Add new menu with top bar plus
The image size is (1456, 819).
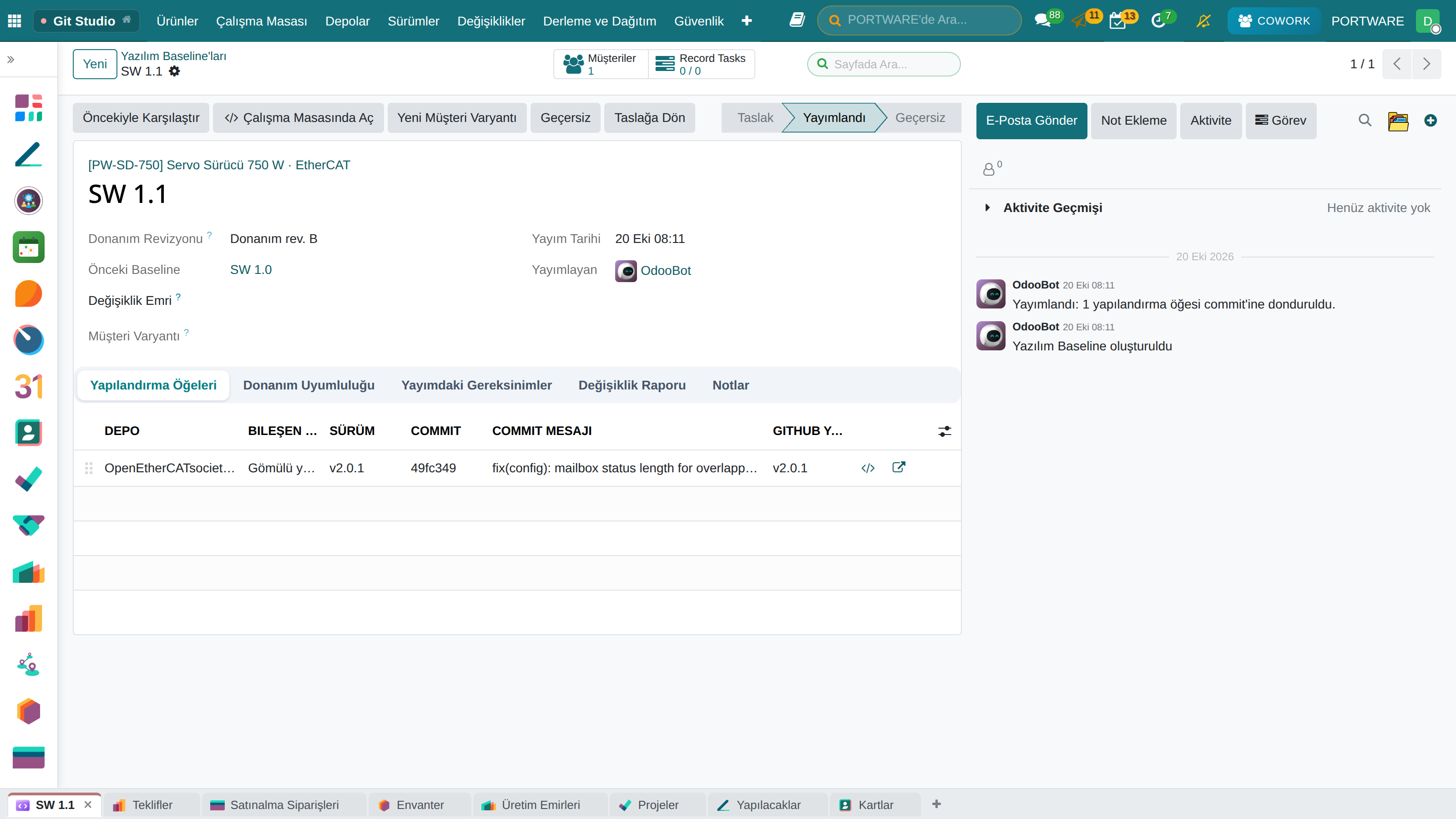click(747, 21)
